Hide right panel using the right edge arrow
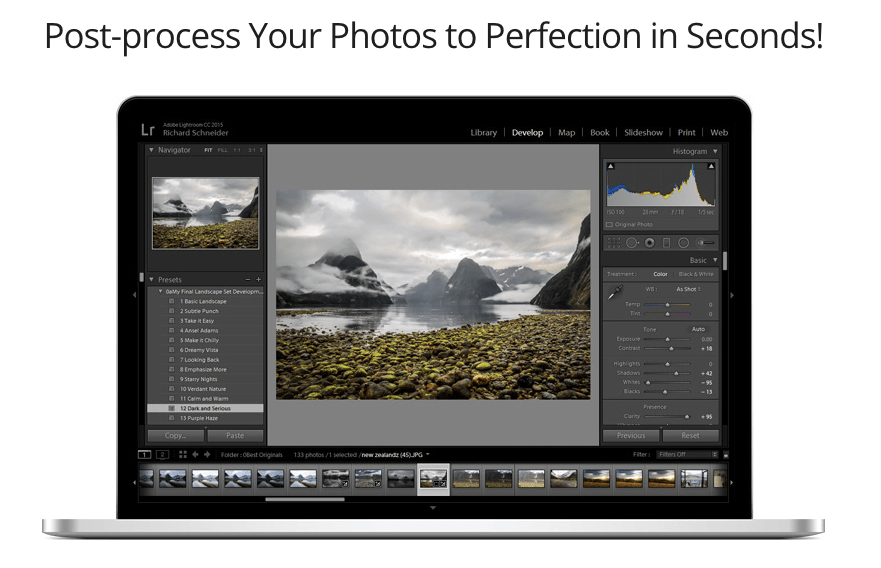 coord(732,294)
